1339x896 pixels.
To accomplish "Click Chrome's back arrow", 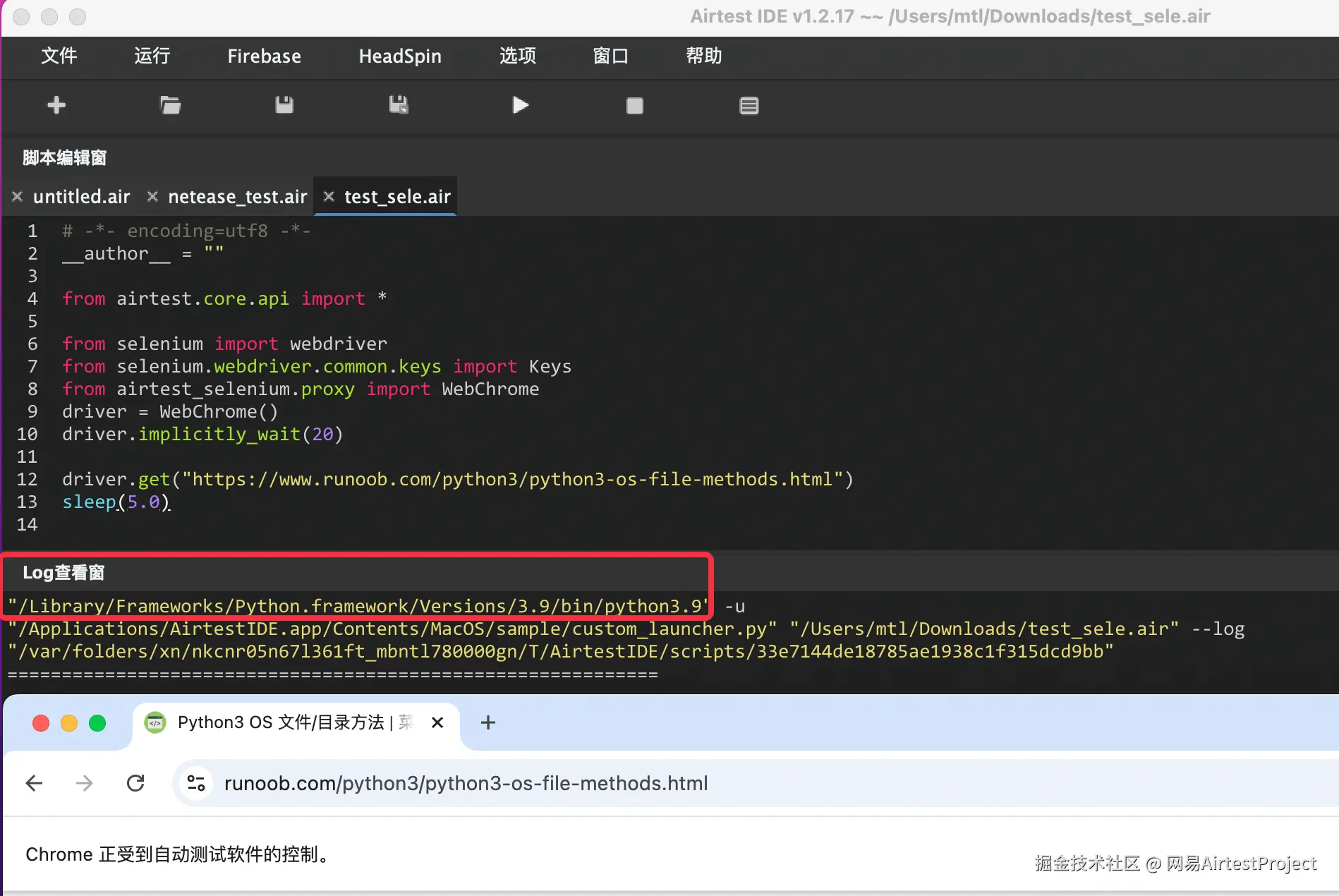I will pyautogui.click(x=34, y=783).
